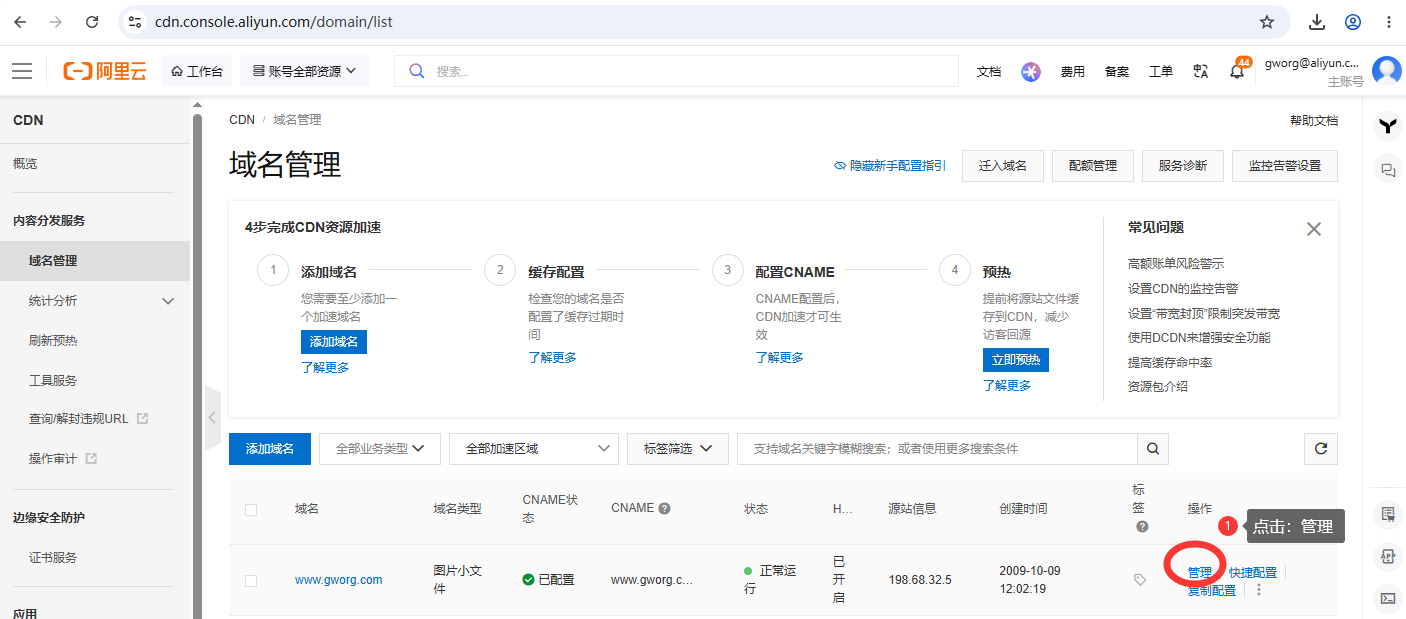Click CDN in the breadcrumb
Screen dimensions: 1406x619
(242, 120)
